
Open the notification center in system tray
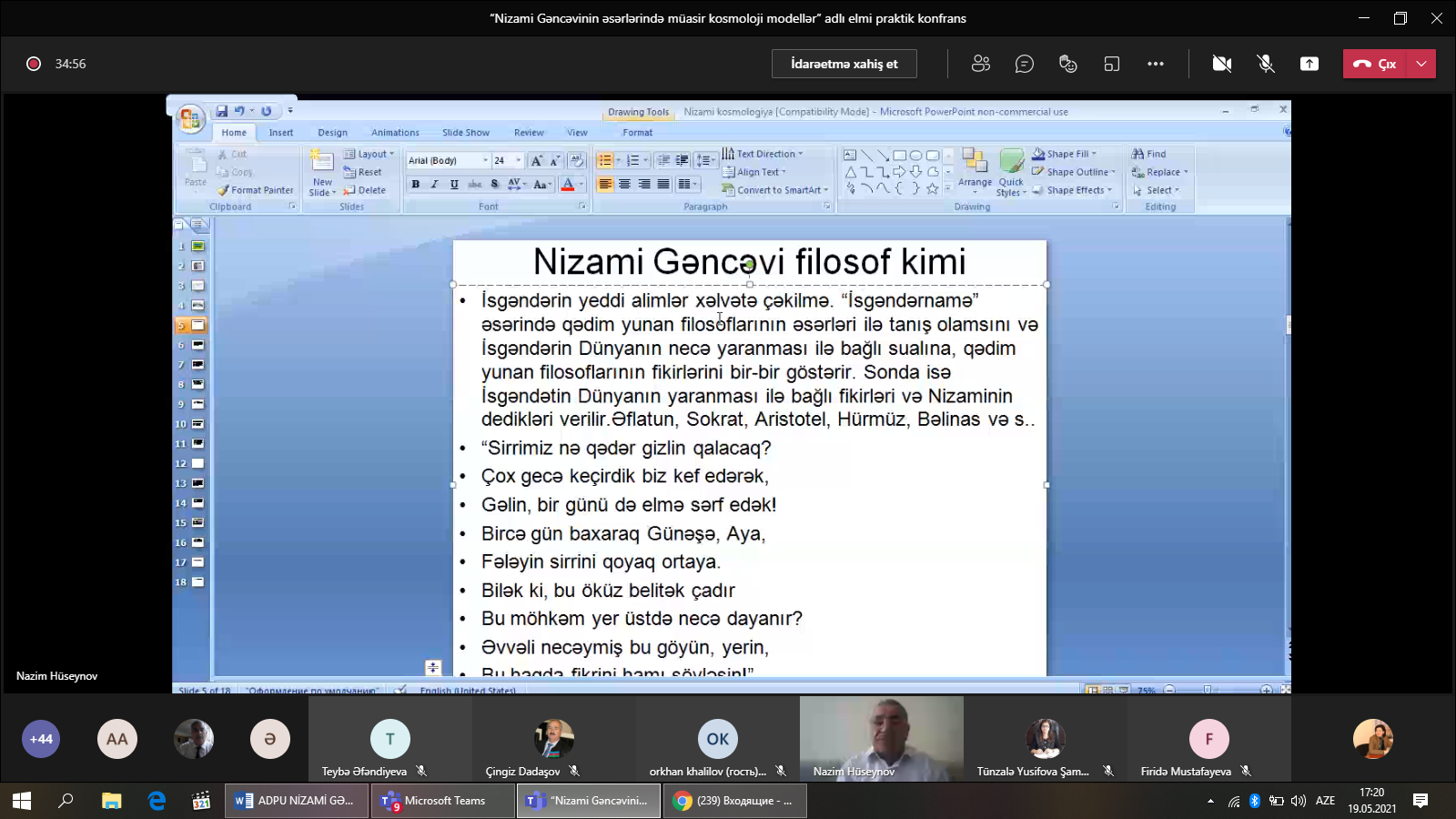(1420, 801)
